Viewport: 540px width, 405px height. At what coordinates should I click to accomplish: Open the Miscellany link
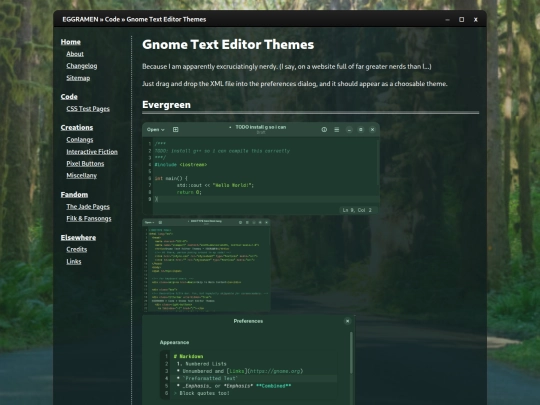point(82,176)
